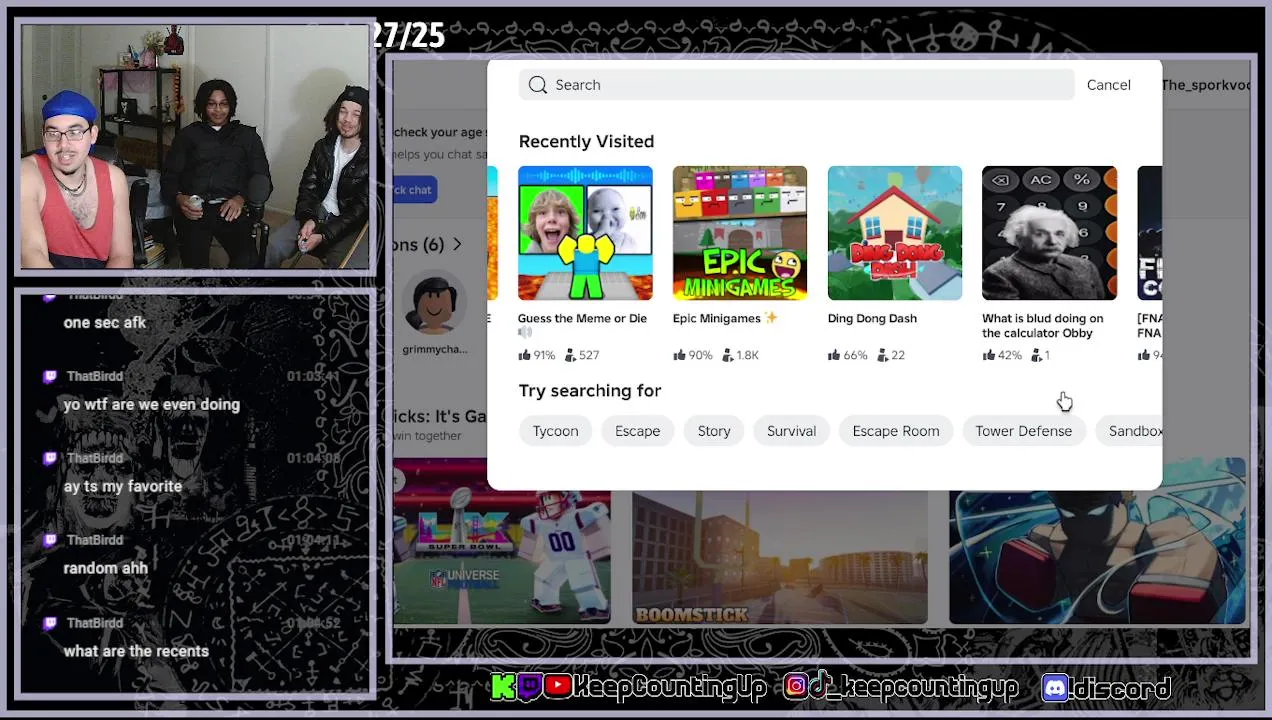Open the Super Bowl NFL Universe game tile
The image size is (1272, 720).
(x=501, y=557)
